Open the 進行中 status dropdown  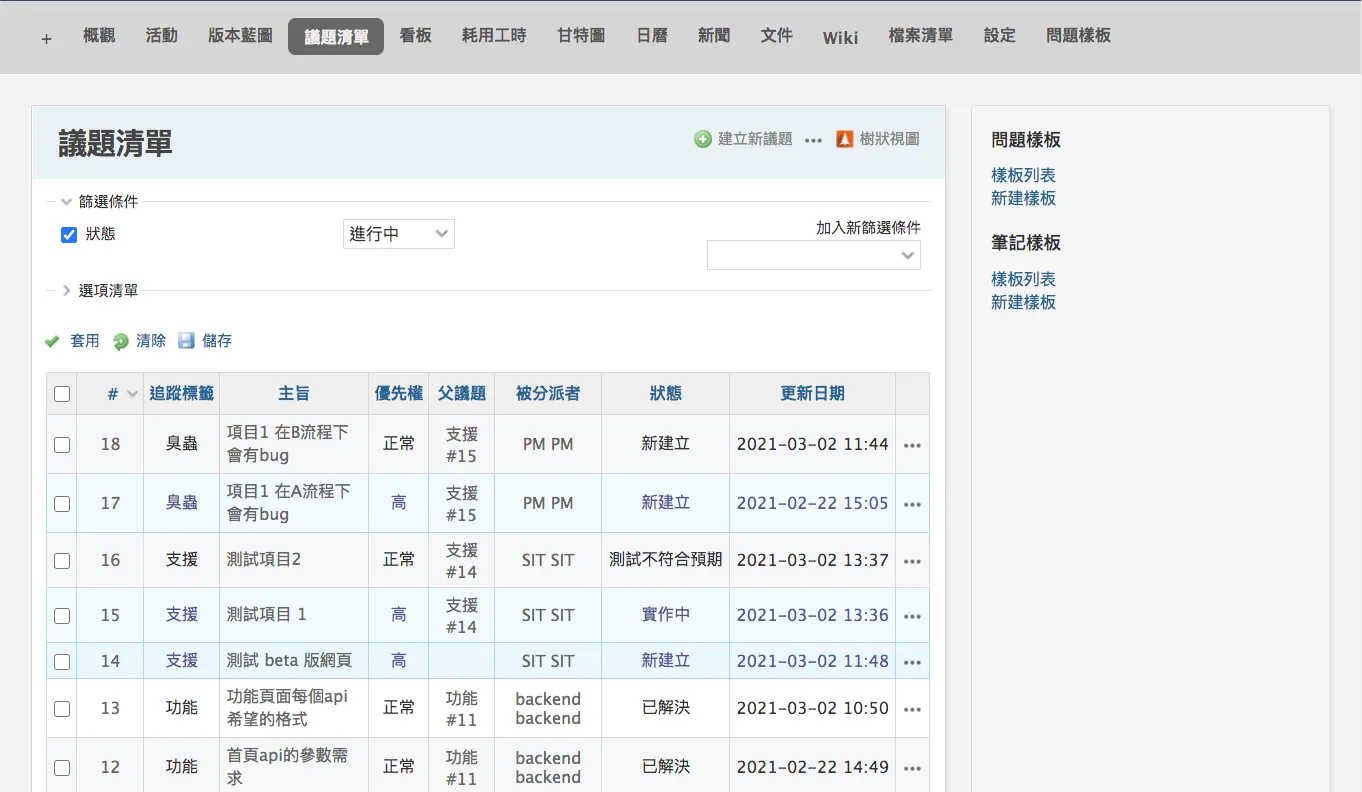coord(399,234)
